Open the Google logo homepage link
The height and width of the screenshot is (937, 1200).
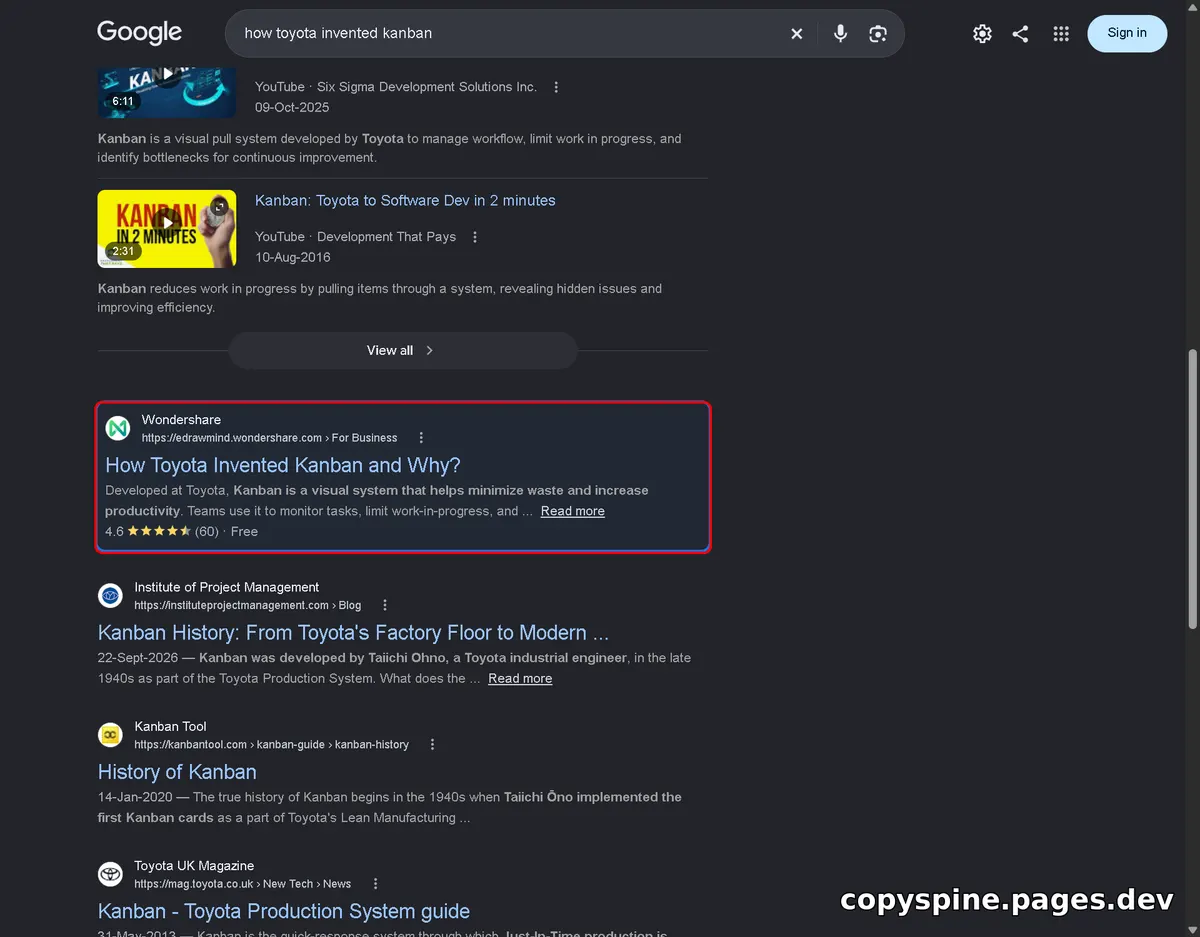pos(139,32)
